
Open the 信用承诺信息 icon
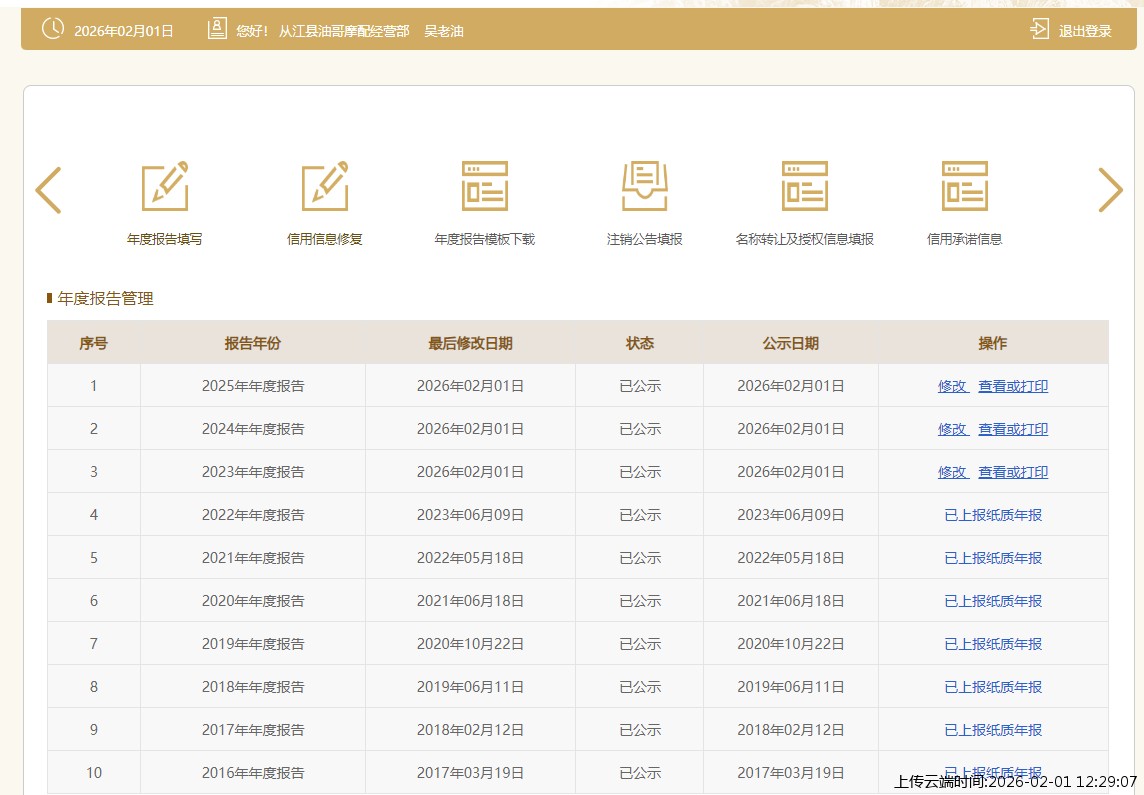(x=965, y=187)
